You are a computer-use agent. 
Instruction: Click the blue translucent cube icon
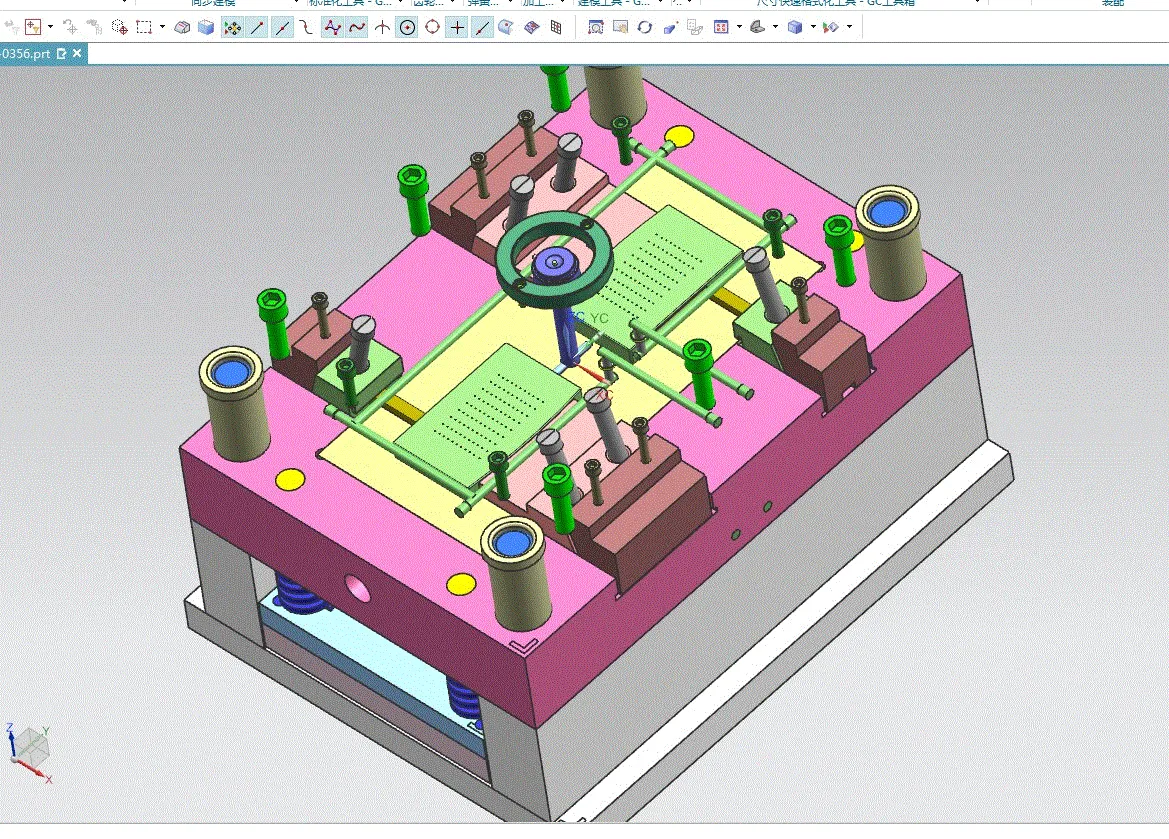click(206, 28)
